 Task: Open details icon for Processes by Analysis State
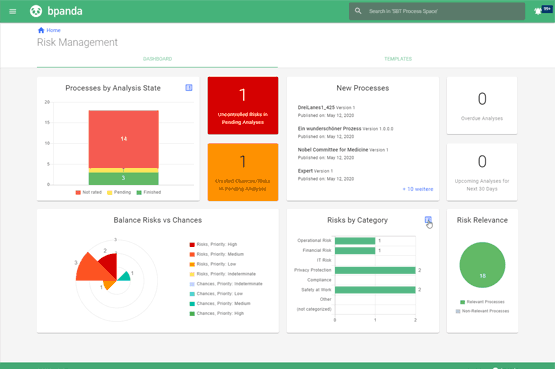click(x=189, y=87)
